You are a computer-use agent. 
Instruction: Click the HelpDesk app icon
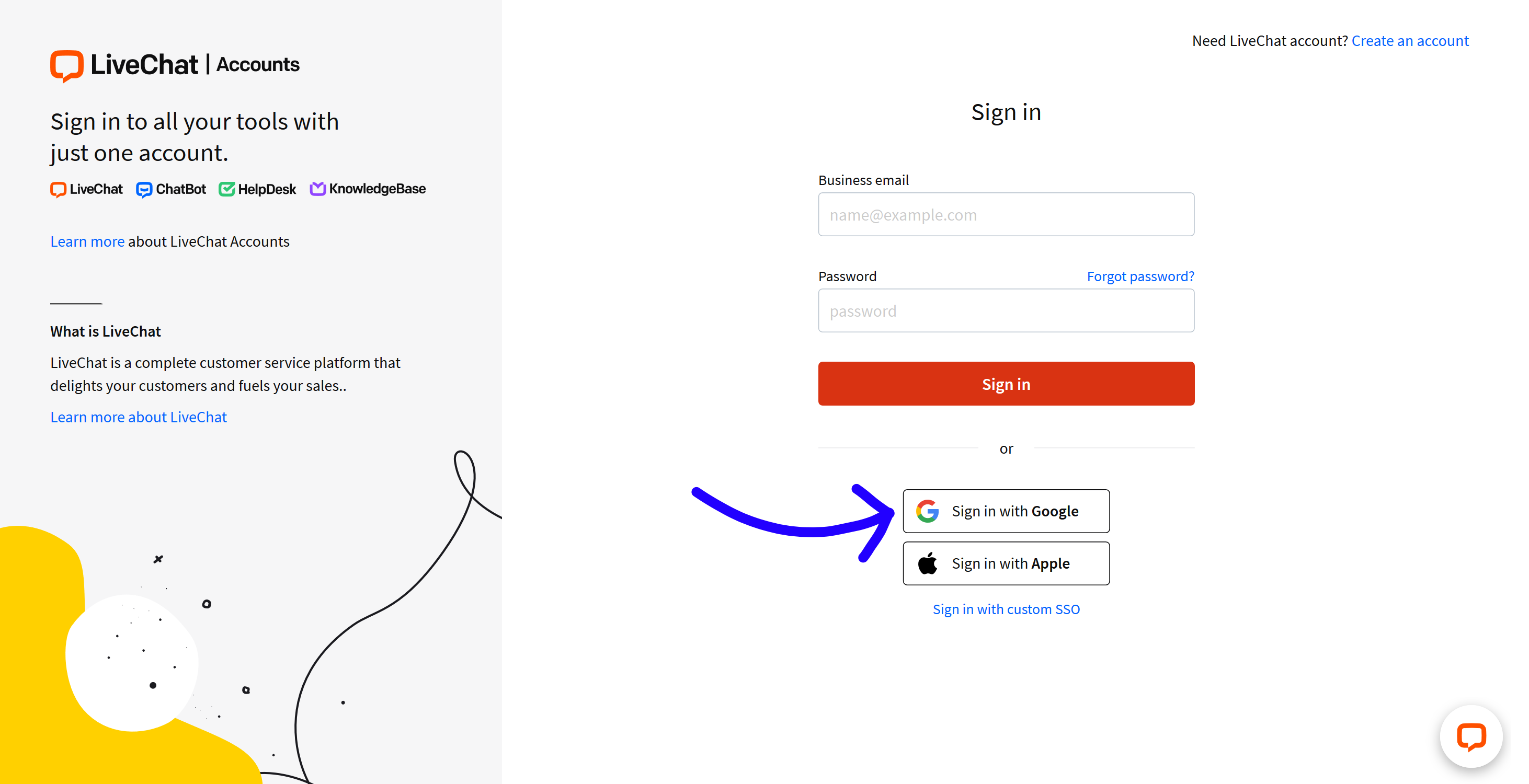coord(229,189)
